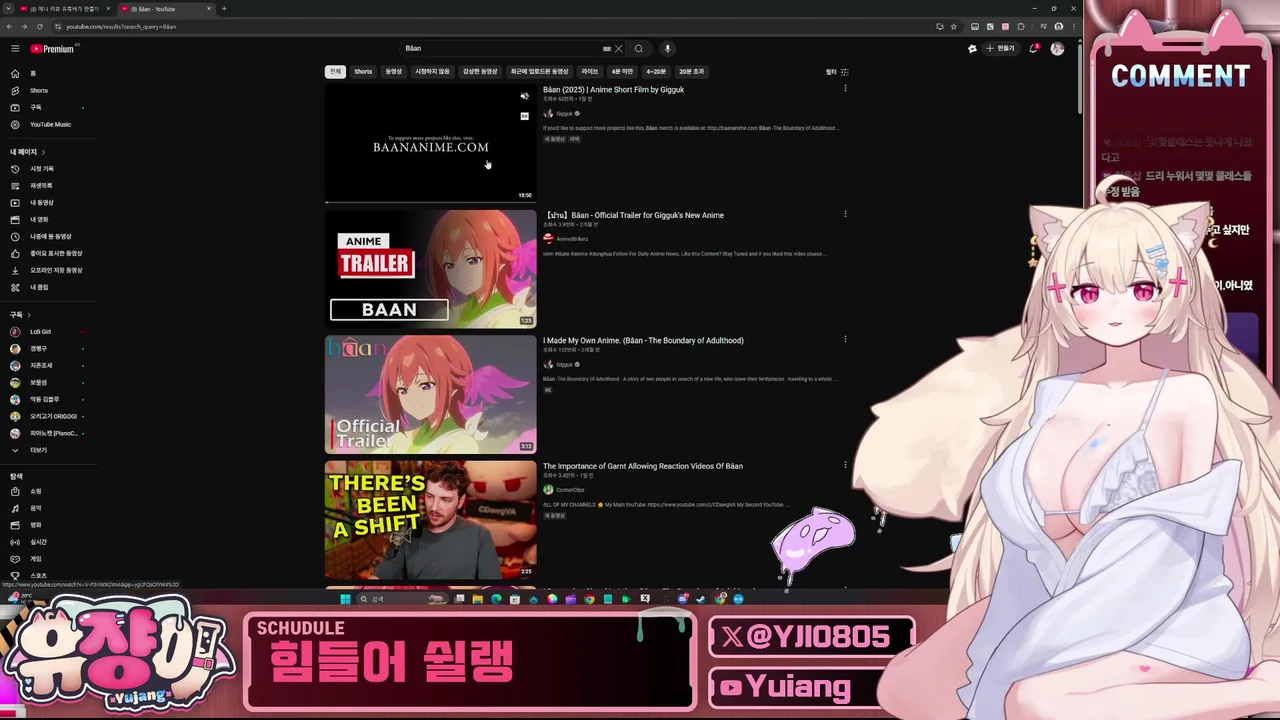
Task: Open the 만들기 create menu
Action: click(1000, 48)
